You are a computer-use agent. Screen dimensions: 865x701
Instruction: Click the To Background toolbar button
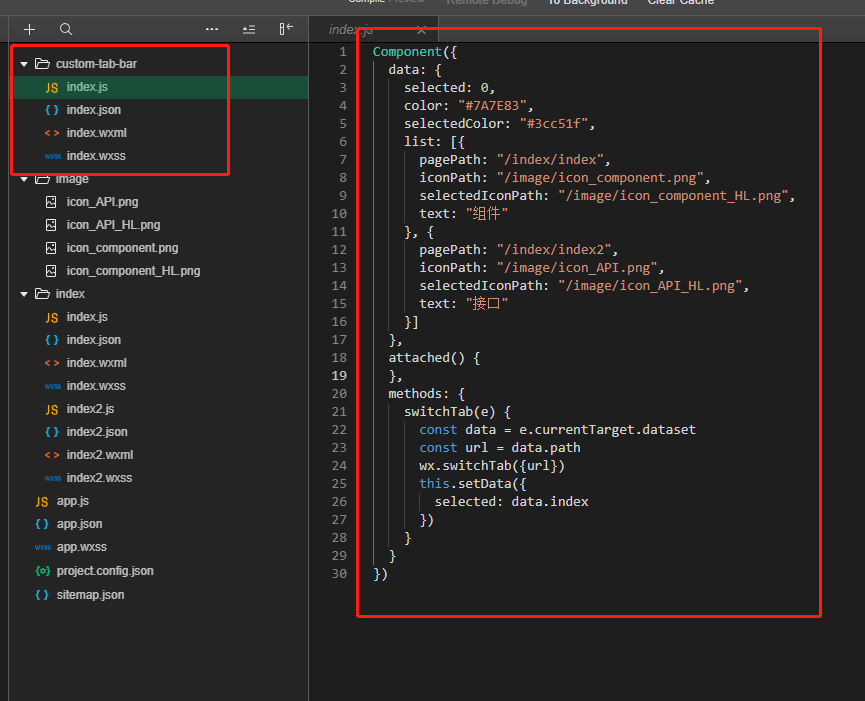pos(588,3)
